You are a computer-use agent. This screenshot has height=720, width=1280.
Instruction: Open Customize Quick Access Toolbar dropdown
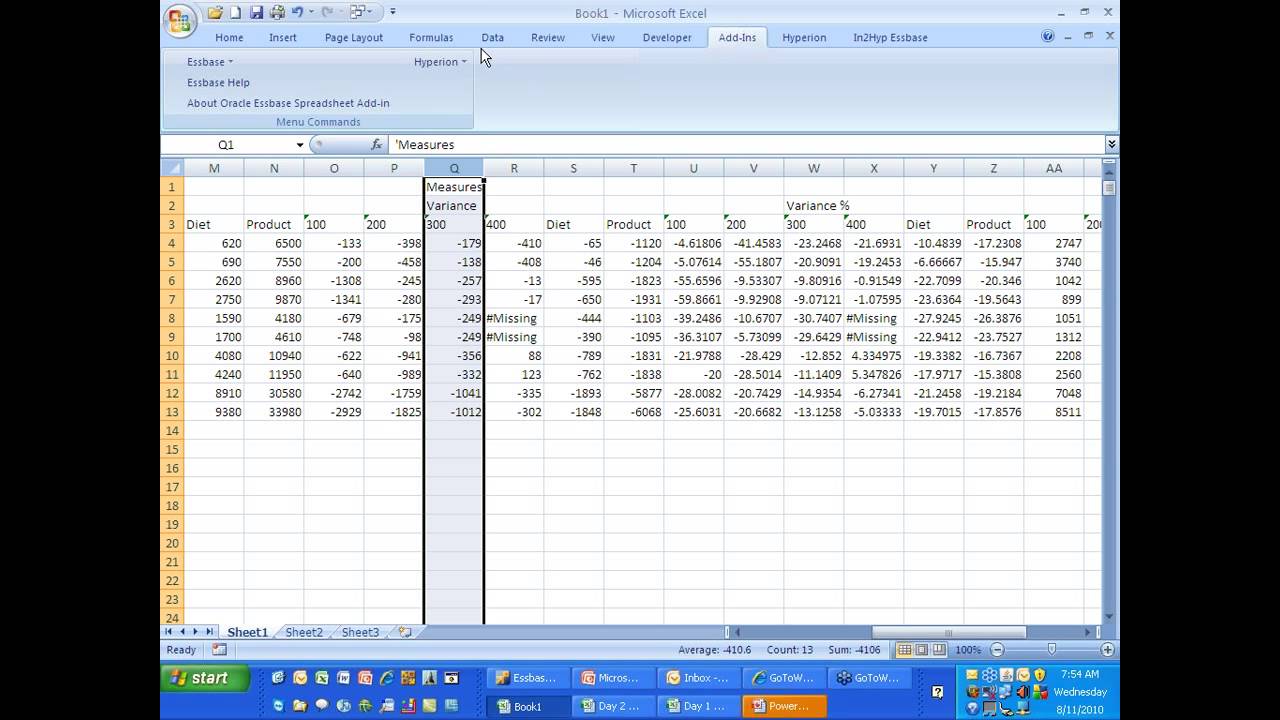coord(393,12)
